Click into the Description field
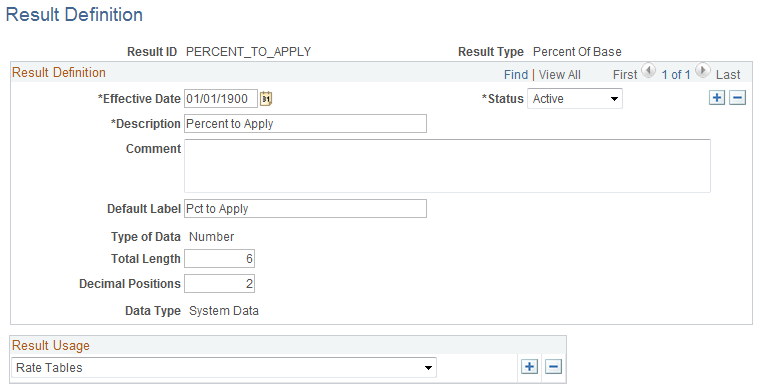 click(x=305, y=123)
